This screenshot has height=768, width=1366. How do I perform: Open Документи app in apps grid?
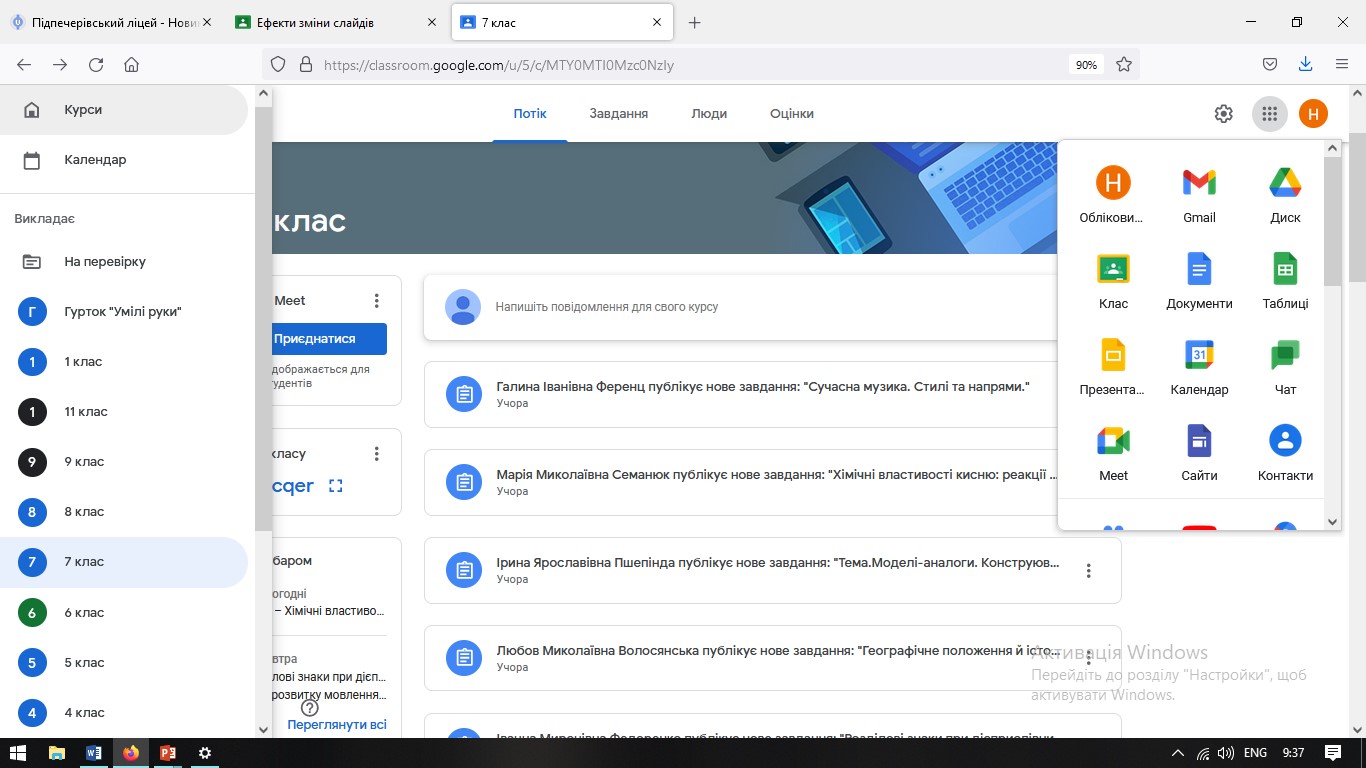pyautogui.click(x=1199, y=281)
